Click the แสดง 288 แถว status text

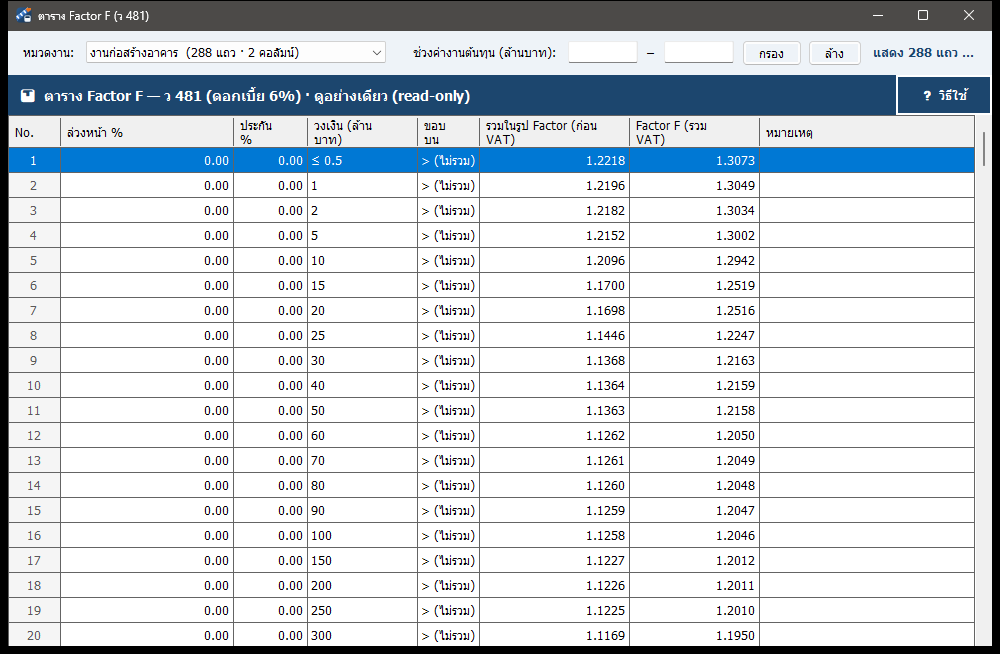click(x=923, y=53)
